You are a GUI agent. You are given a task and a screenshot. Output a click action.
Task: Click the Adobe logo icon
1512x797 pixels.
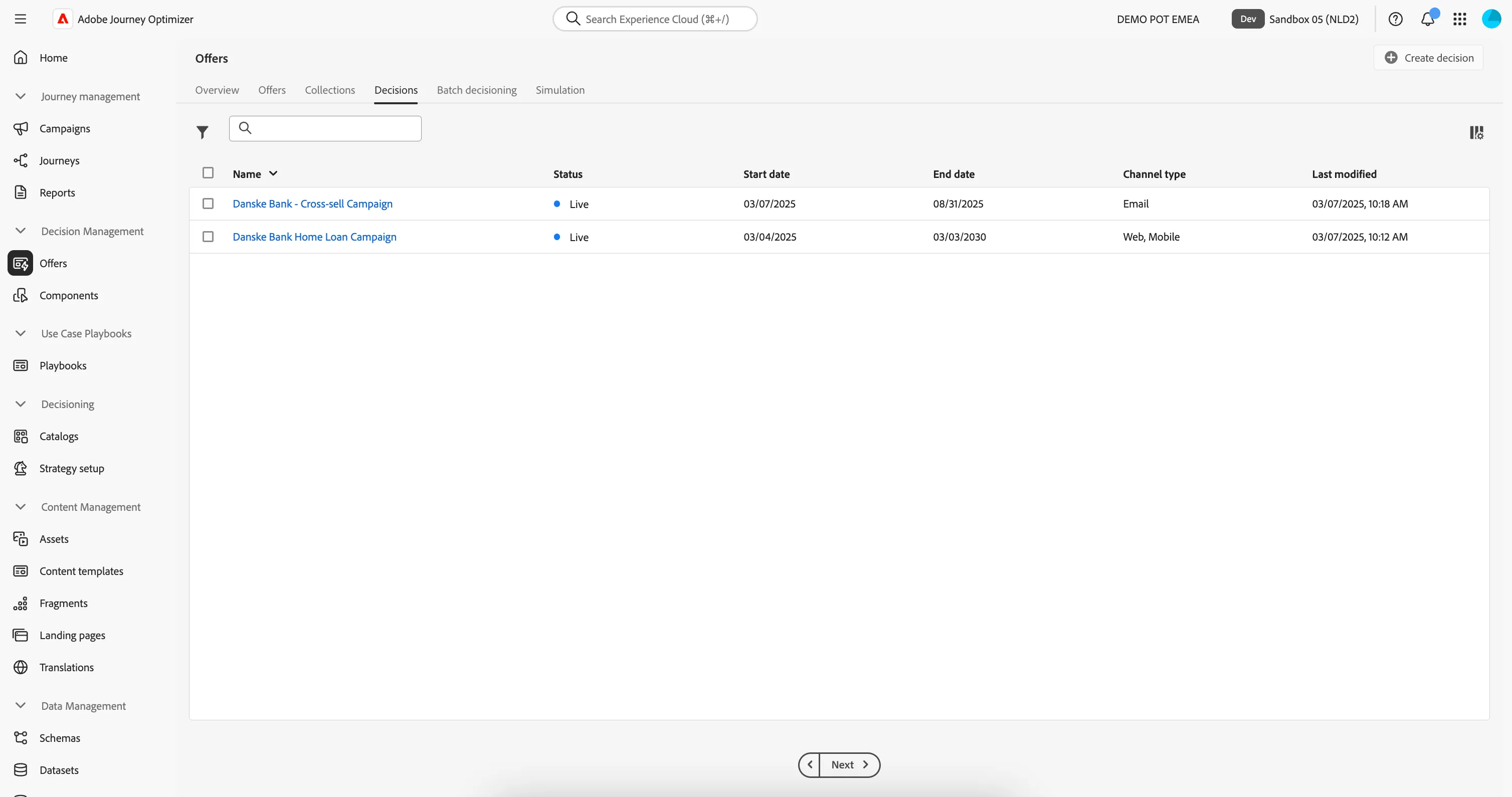63,19
